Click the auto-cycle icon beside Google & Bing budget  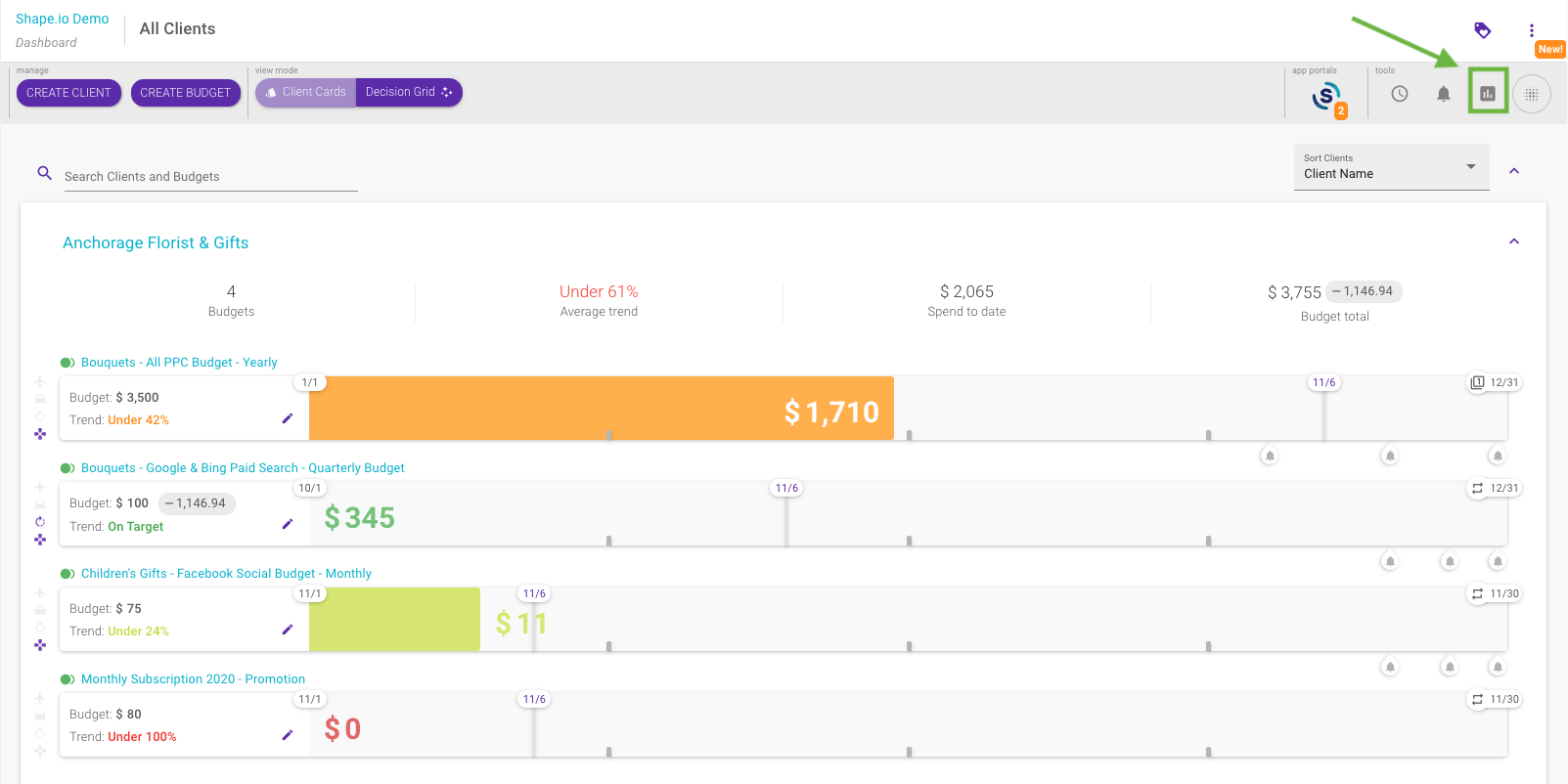coord(40,522)
